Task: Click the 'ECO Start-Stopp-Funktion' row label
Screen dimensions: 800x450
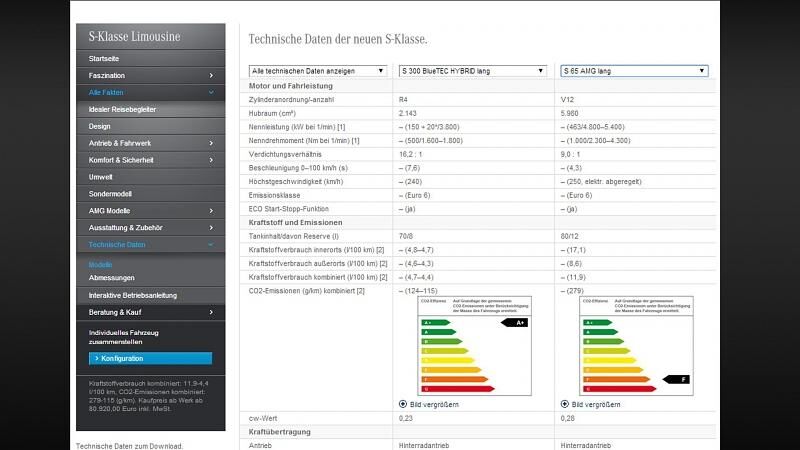Action: click(288, 209)
